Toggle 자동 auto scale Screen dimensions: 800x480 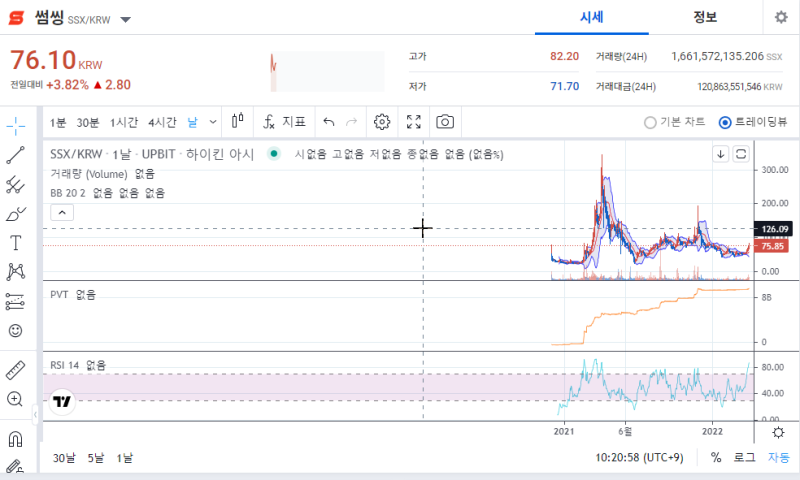(x=779, y=458)
